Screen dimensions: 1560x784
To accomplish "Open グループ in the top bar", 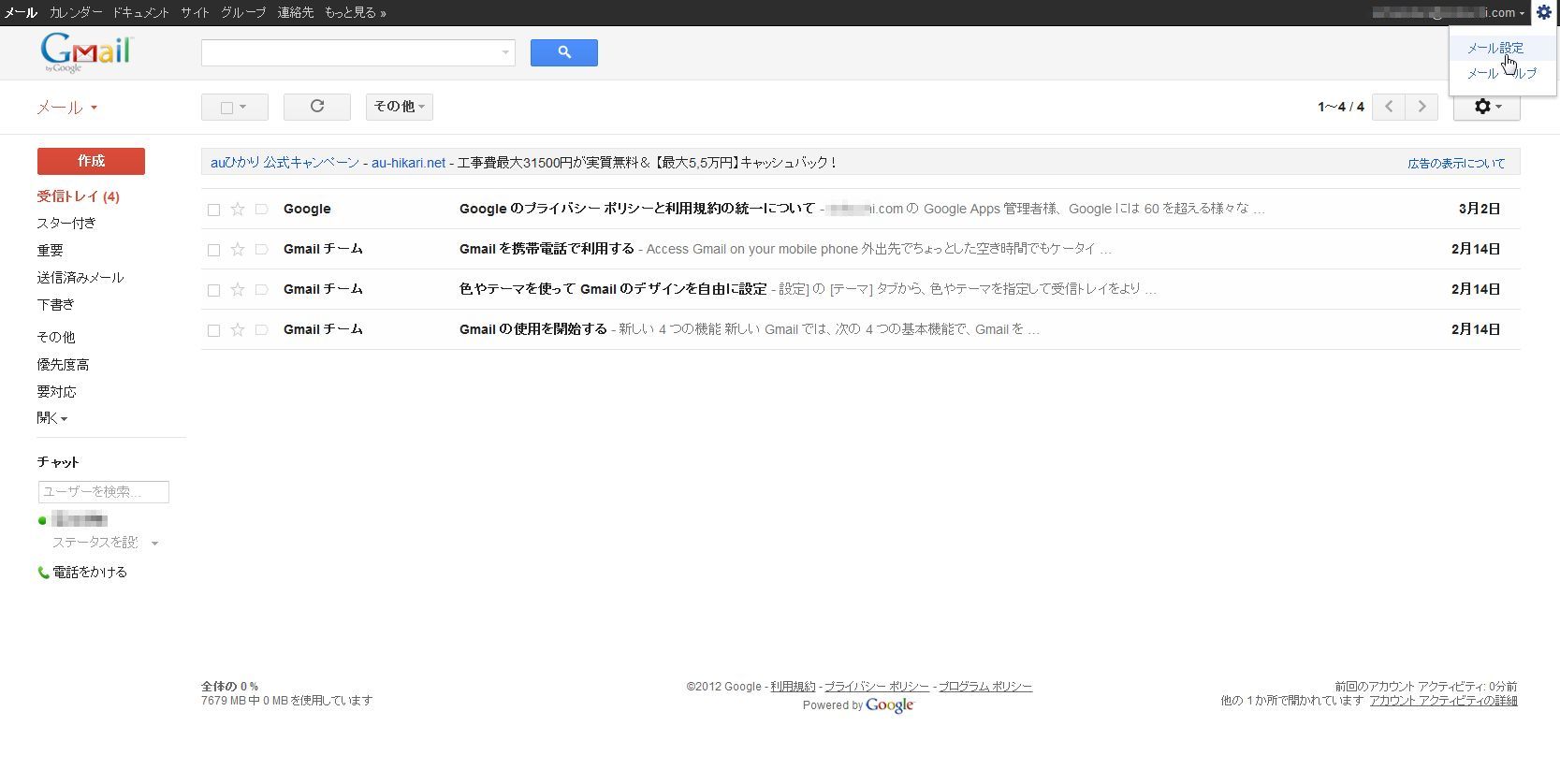I will coord(243,12).
